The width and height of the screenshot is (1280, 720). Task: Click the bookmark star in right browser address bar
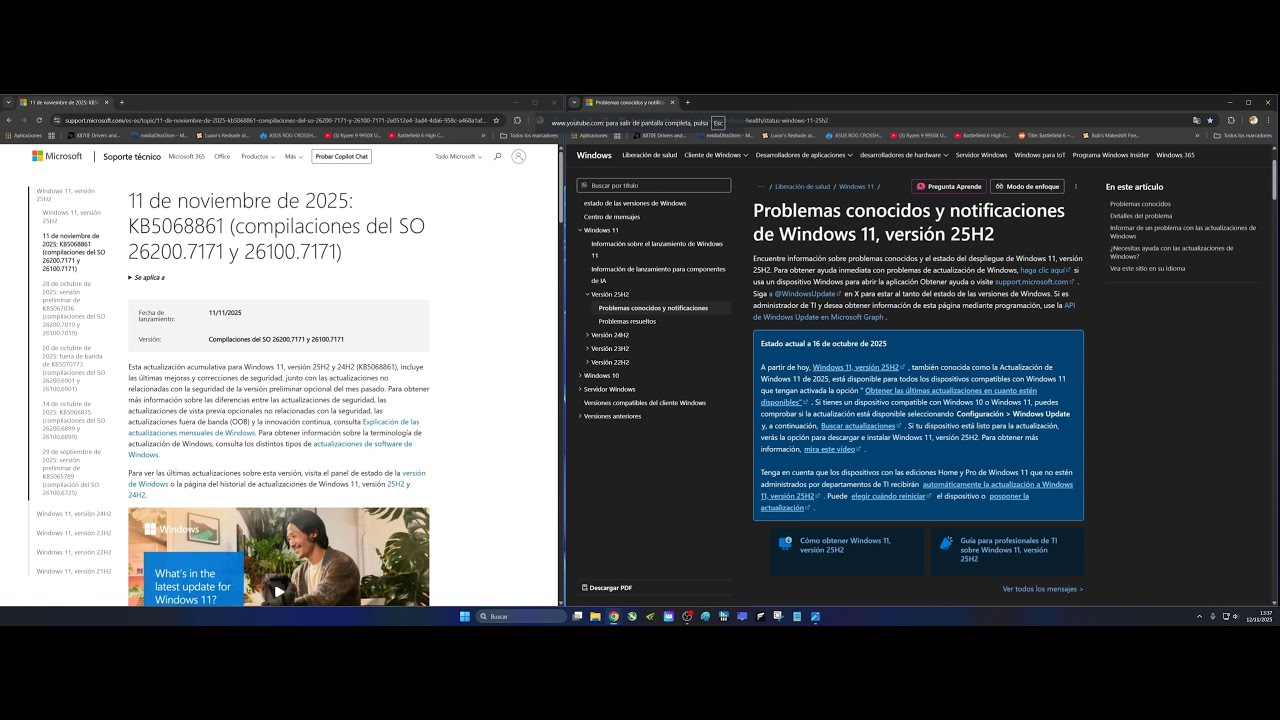pyautogui.click(x=1210, y=120)
